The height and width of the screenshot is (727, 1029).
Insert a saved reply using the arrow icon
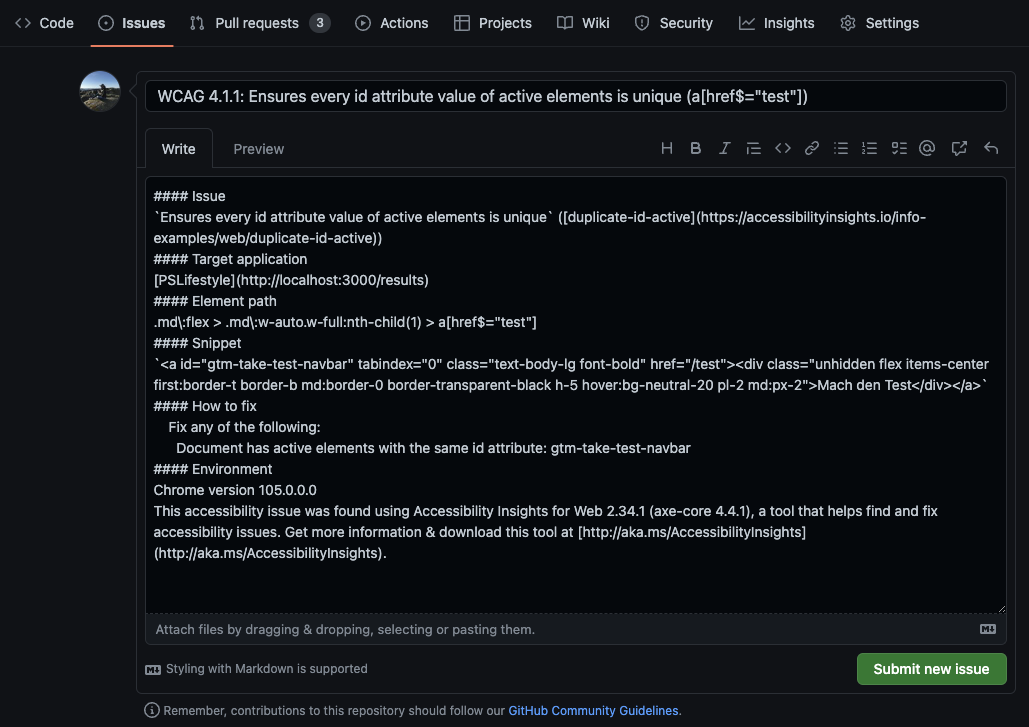click(x=991, y=148)
